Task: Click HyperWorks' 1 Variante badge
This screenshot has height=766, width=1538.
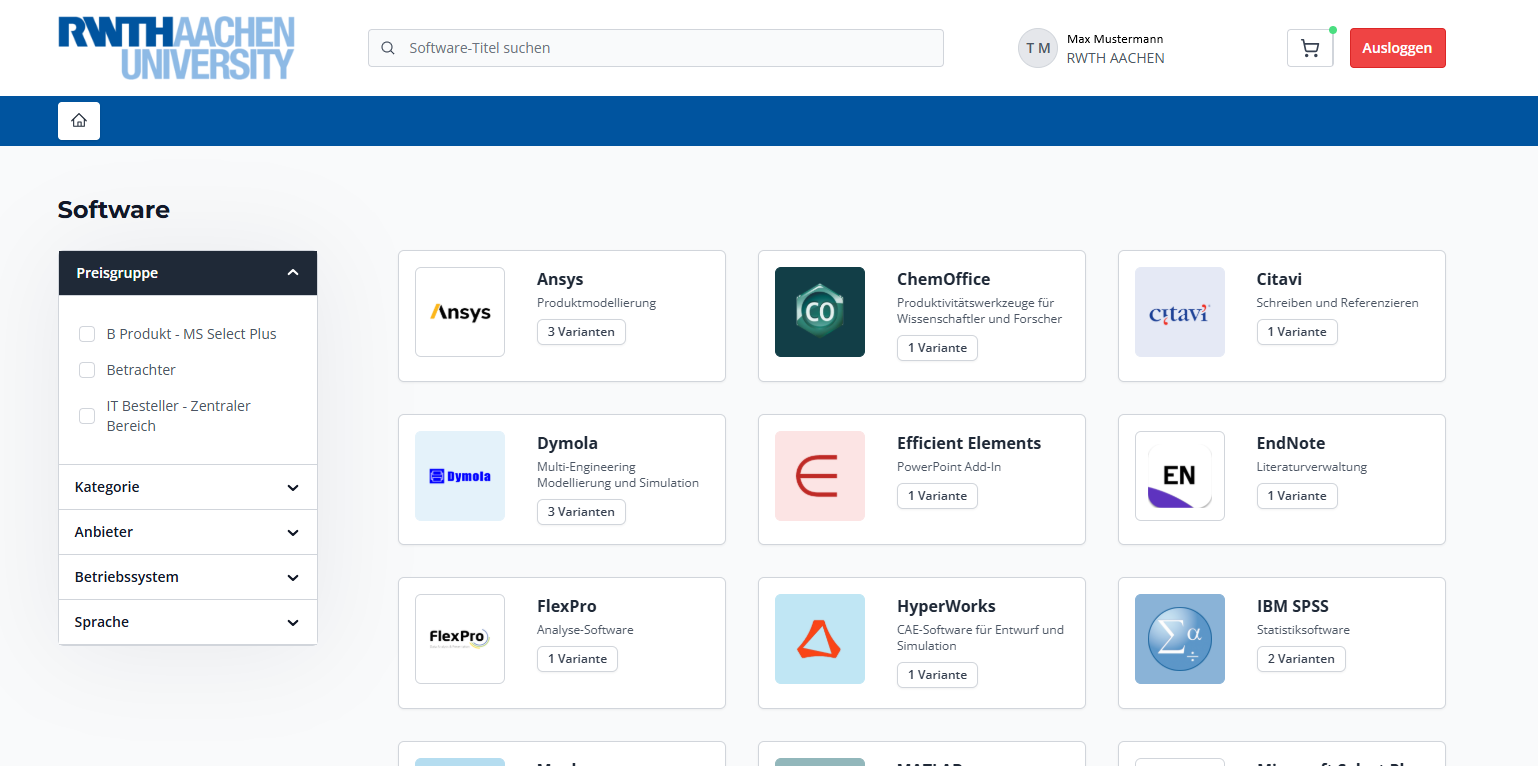Action: 937,675
